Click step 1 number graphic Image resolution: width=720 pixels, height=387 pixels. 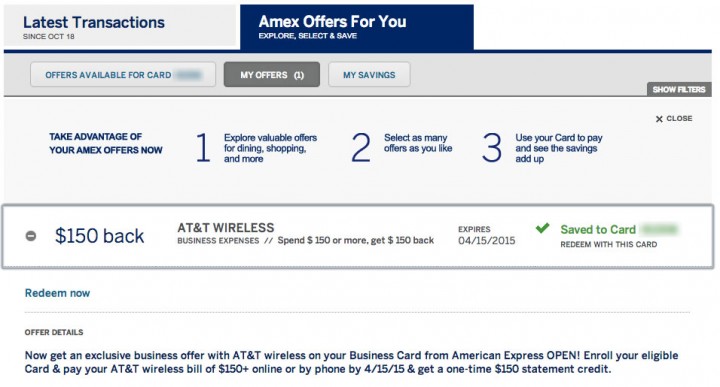(x=203, y=147)
